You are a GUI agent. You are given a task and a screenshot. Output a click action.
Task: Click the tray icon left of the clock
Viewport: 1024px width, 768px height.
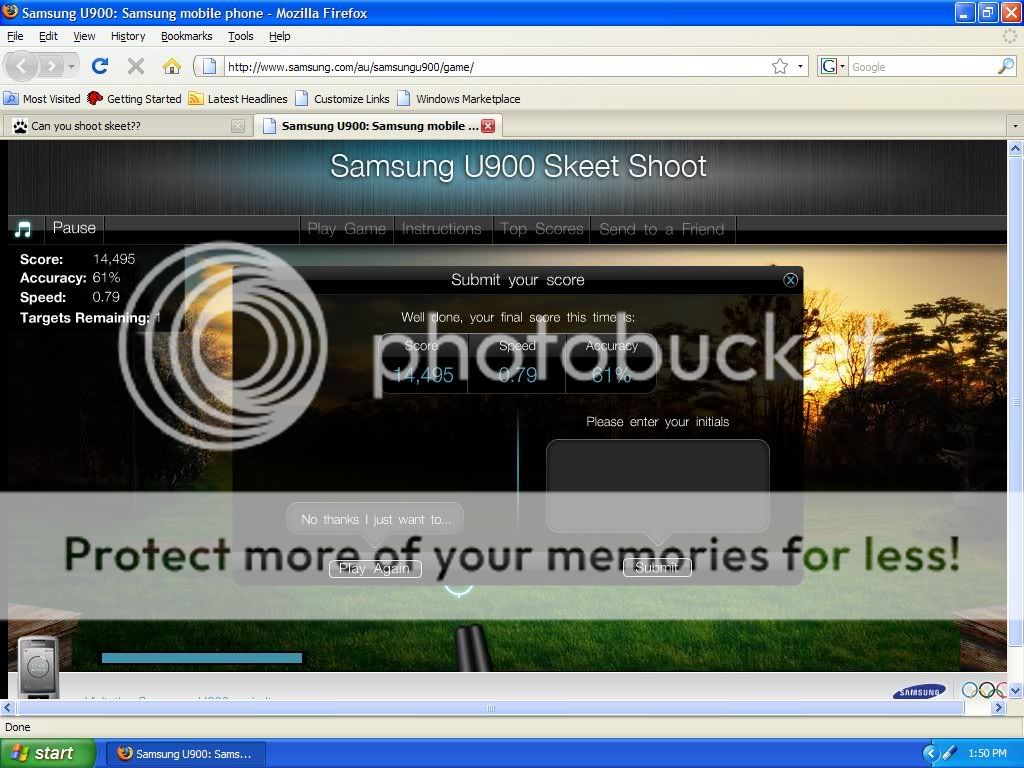[950, 754]
